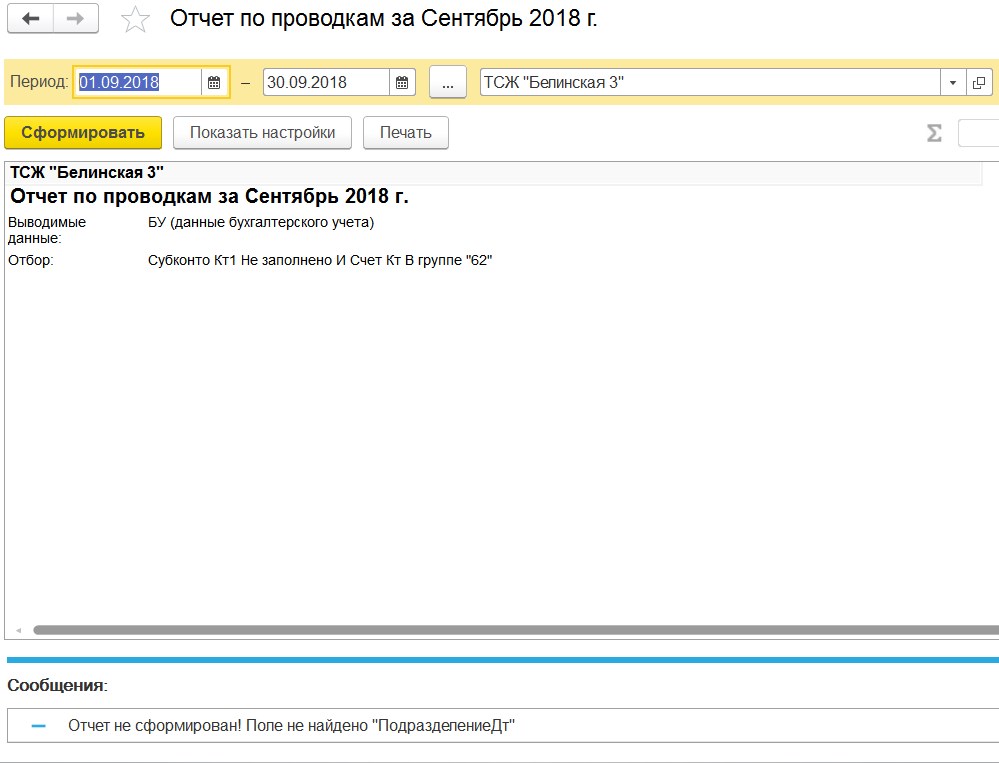Click the scroll-left arrow of the report
The height and width of the screenshot is (763, 999).
[x=17, y=631]
